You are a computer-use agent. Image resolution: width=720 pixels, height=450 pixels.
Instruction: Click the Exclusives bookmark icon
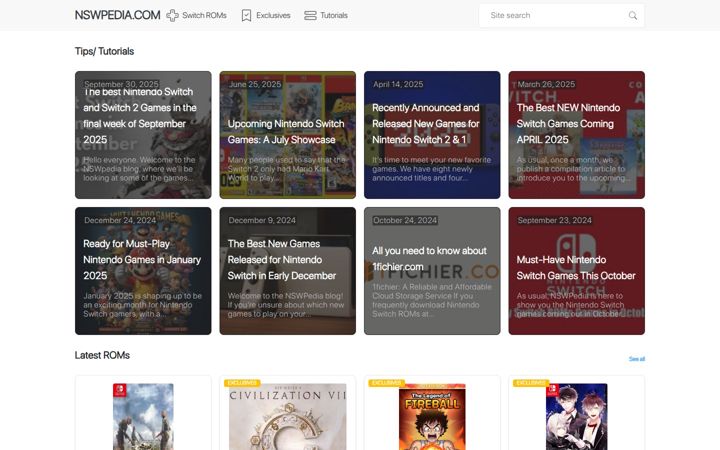247,16
